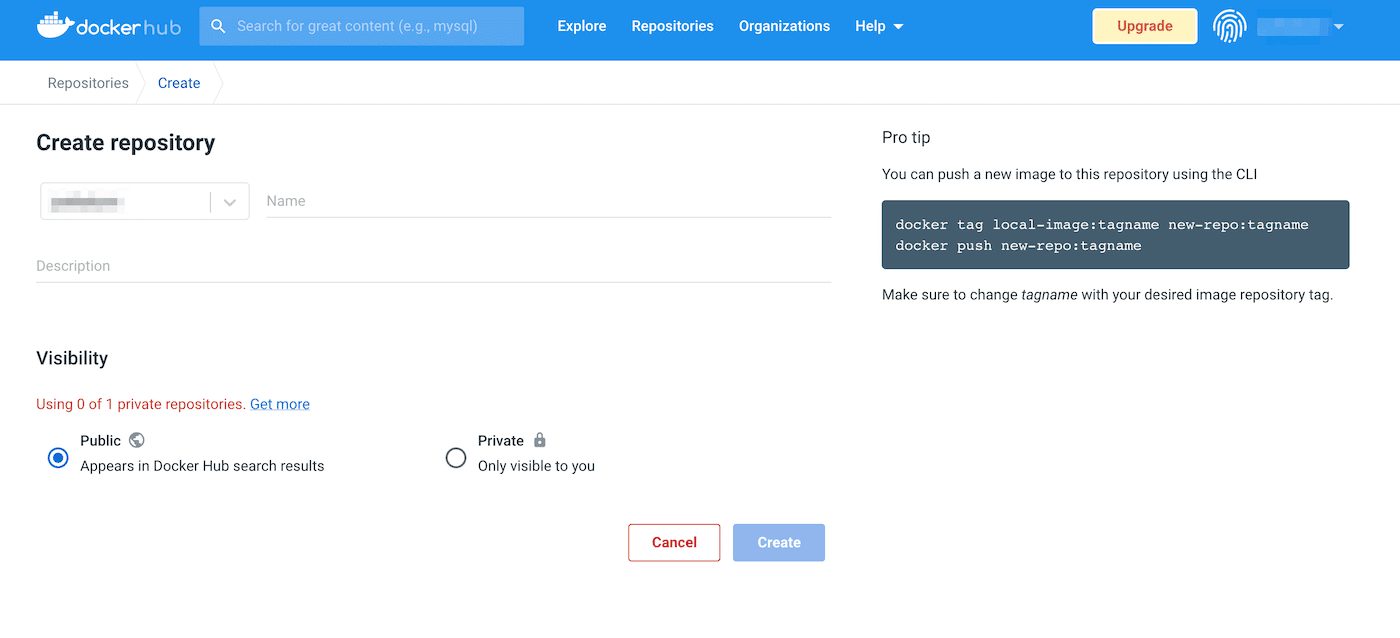The height and width of the screenshot is (638, 1400).
Task: Open the Explore page
Action: 581,26
